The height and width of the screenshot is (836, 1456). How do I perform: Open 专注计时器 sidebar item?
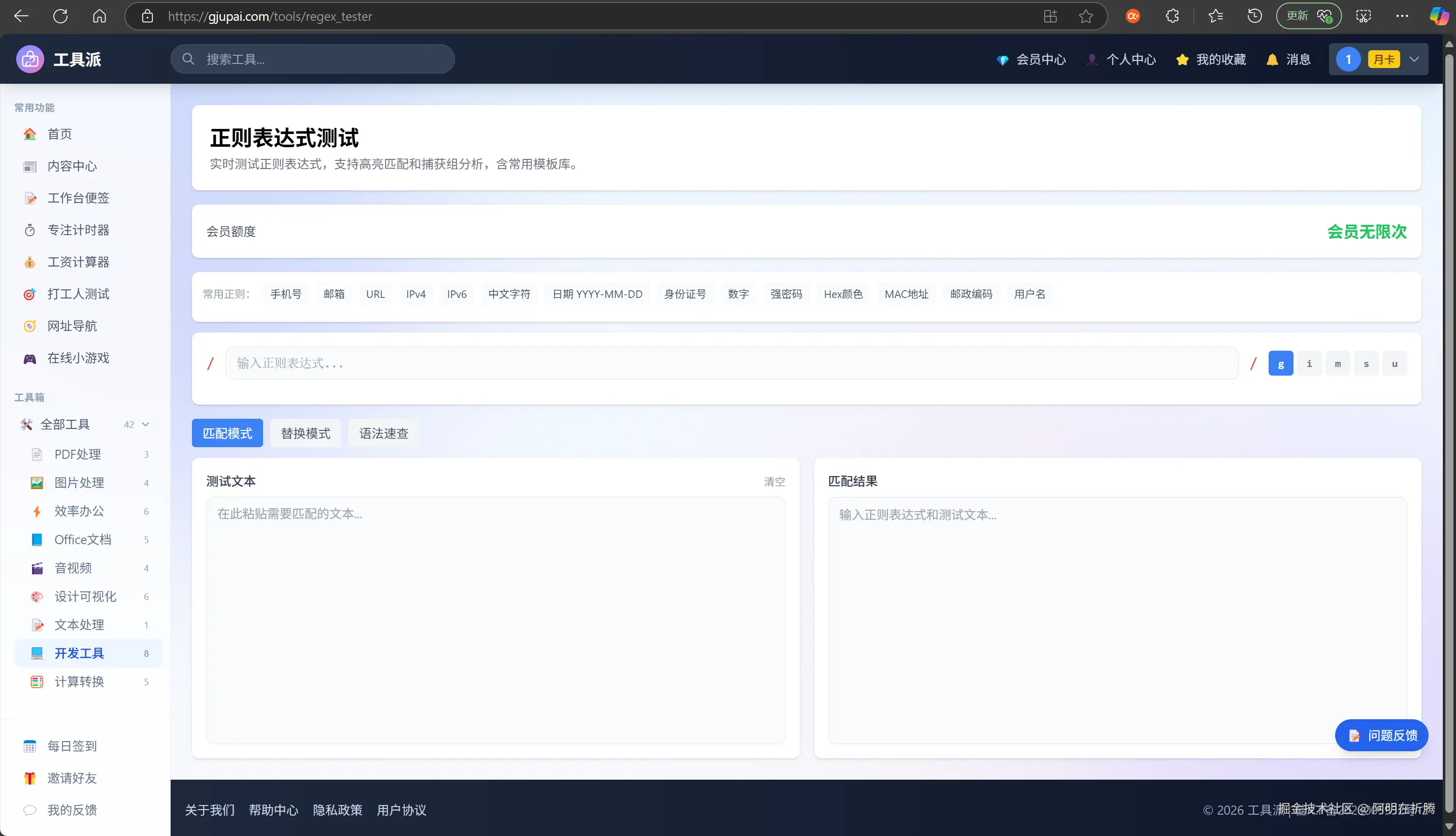pos(88,230)
